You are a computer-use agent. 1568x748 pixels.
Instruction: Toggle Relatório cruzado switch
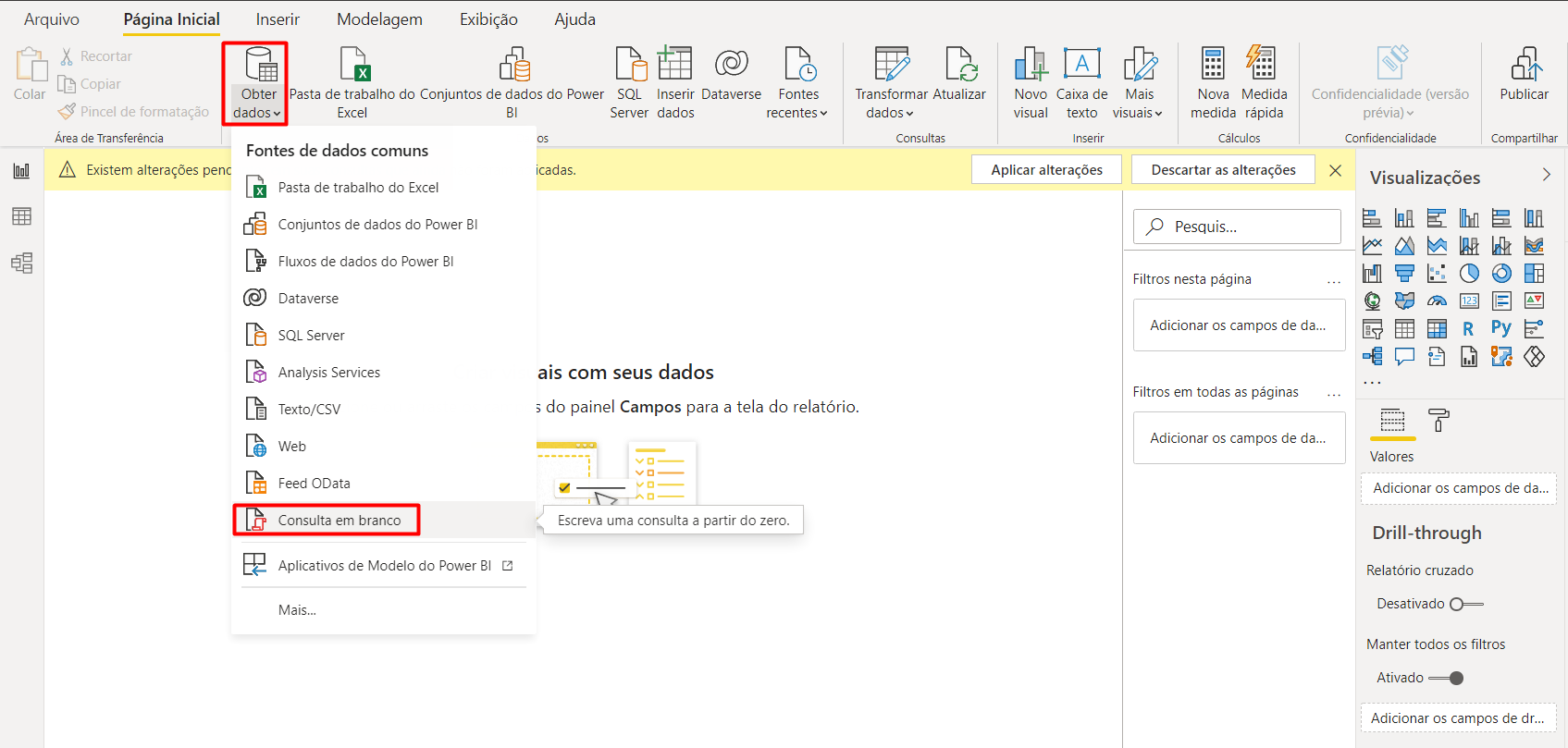pyautogui.click(x=1466, y=605)
